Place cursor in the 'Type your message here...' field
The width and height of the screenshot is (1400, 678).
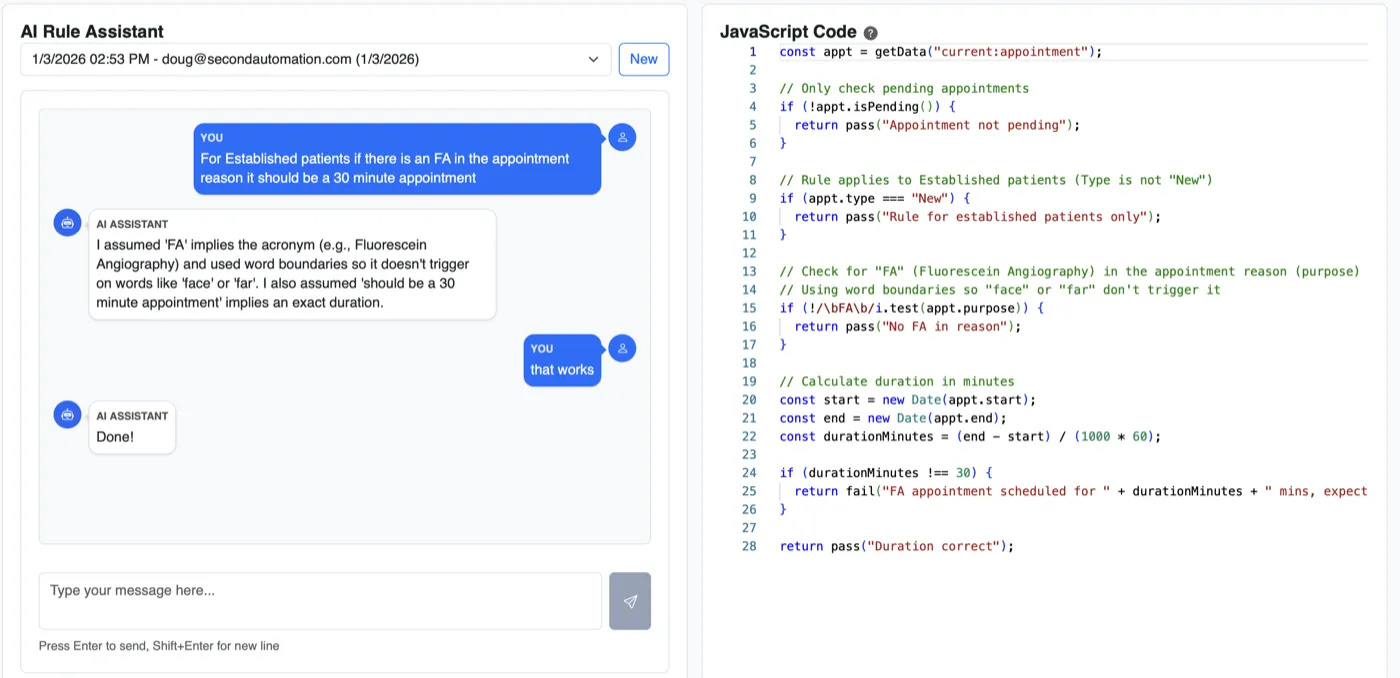(320, 598)
